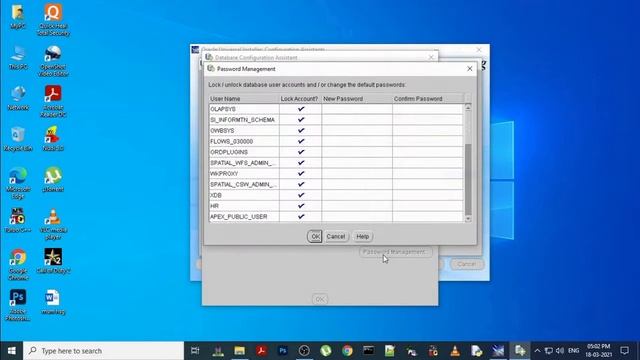Open OBS Studio taskbar icon

[304, 351]
